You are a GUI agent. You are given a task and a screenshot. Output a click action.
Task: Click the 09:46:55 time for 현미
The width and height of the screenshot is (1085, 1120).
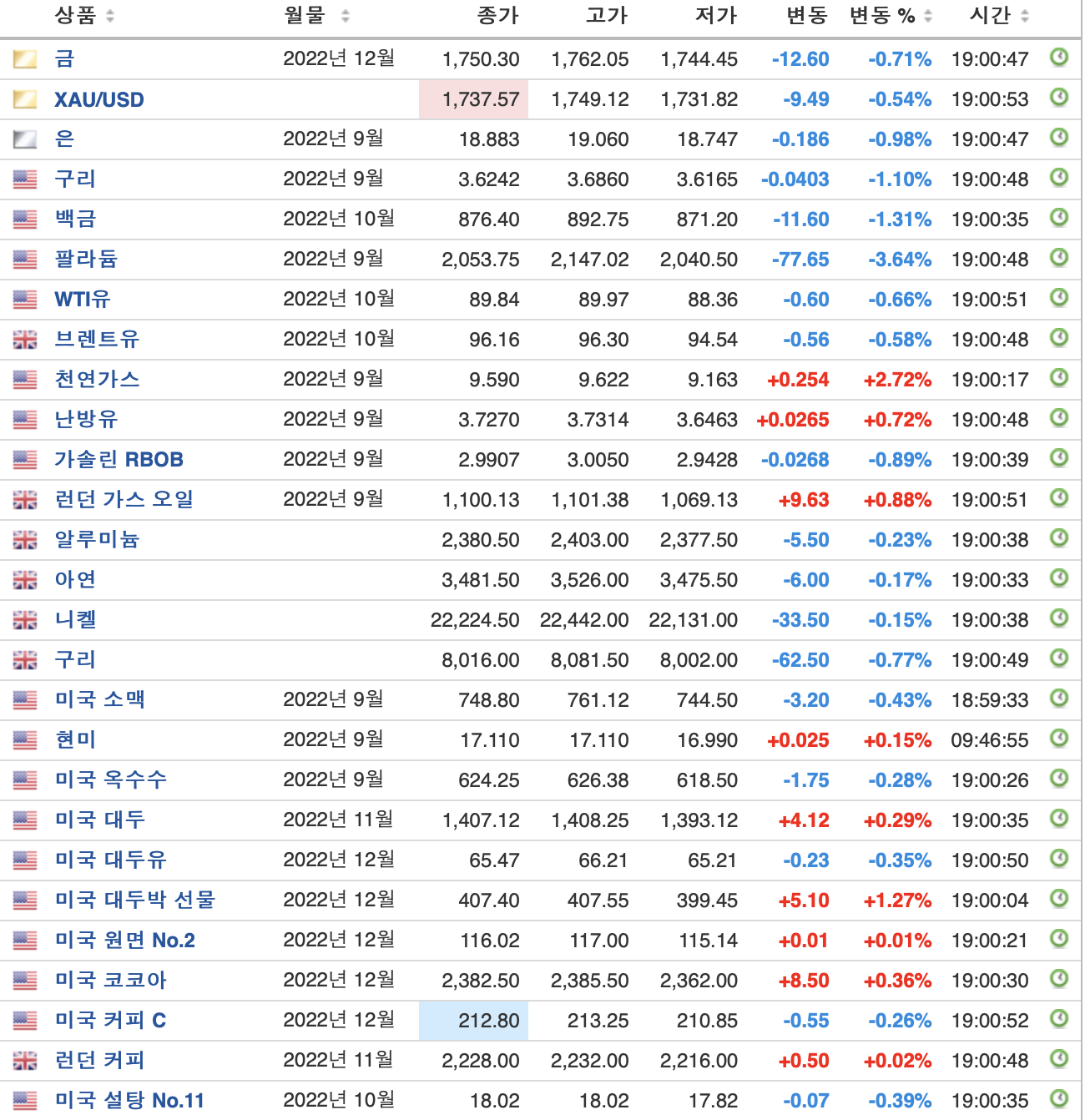[990, 740]
